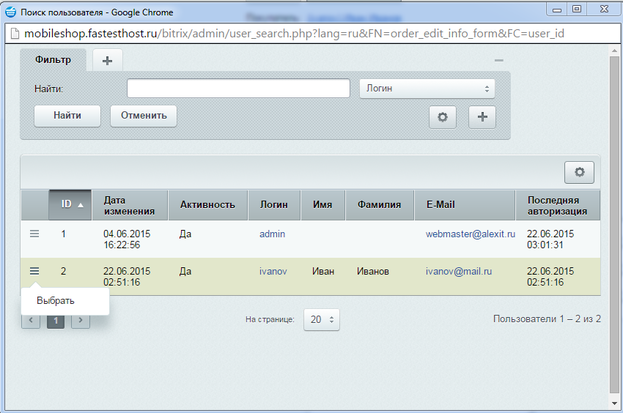This screenshot has height=413, width=623.
Task: Click surname cell Иванов
Action: click(373, 271)
